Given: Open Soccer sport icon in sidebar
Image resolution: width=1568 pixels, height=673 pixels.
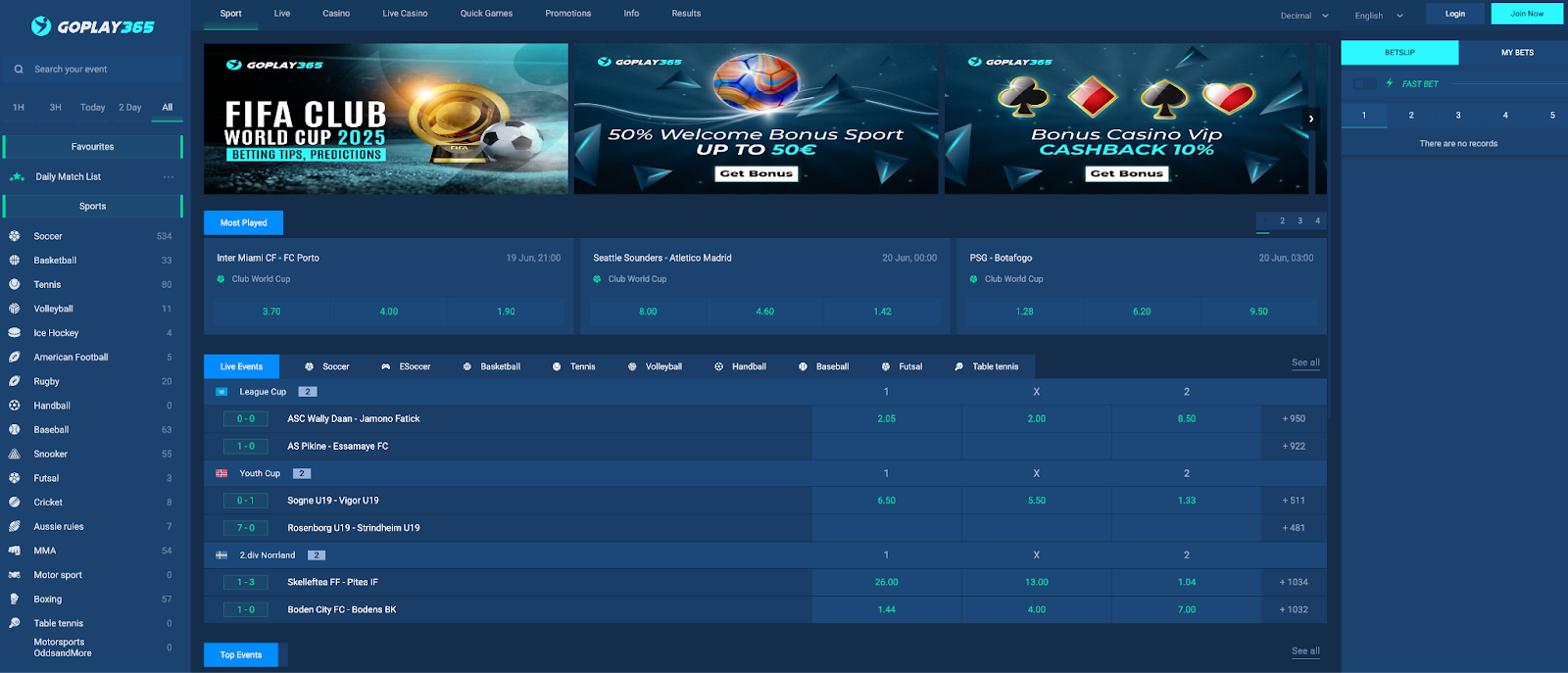Looking at the screenshot, I should point(15,236).
